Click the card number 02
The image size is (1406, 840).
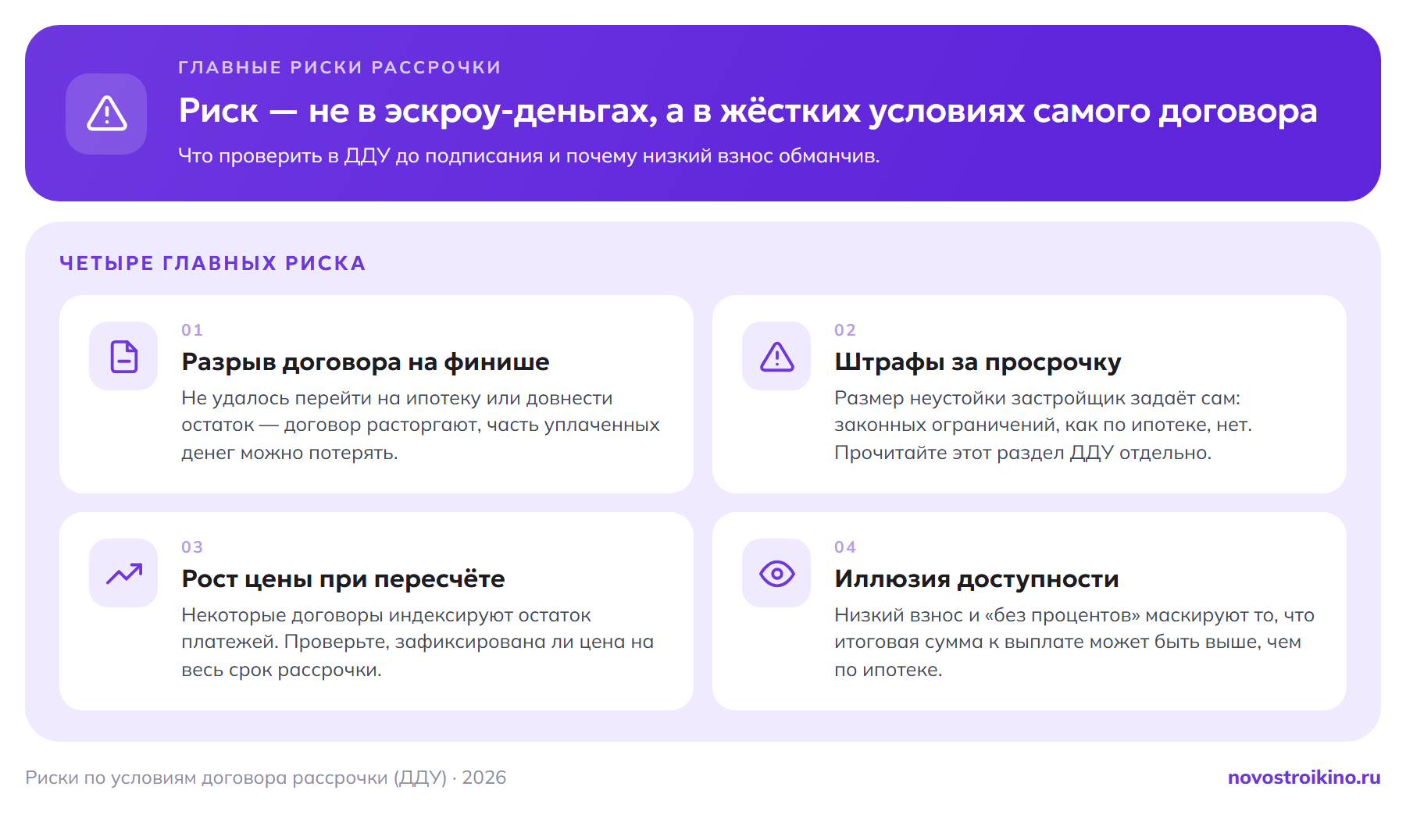pyautogui.click(x=845, y=329)
